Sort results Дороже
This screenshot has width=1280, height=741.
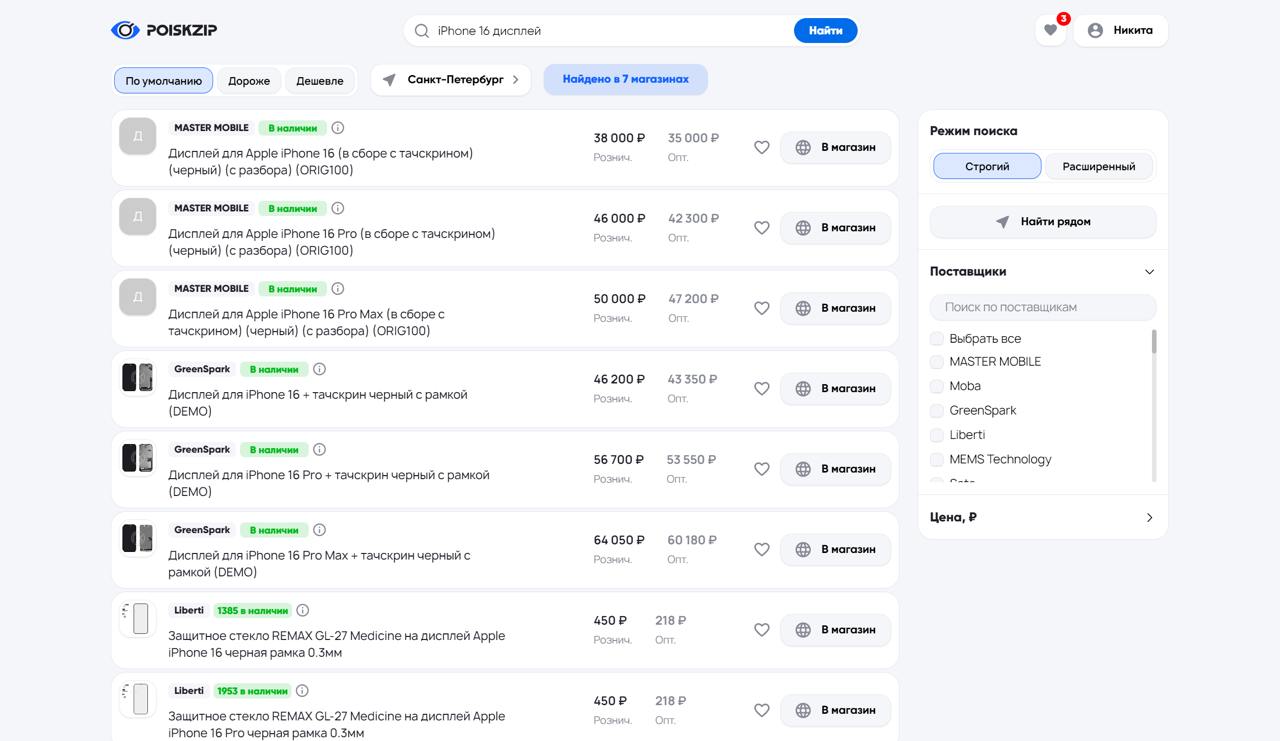click(249, 81)
